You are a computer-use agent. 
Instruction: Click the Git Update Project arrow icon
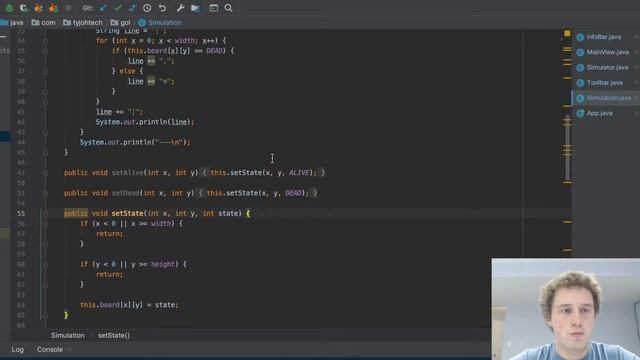pos(103,8)
